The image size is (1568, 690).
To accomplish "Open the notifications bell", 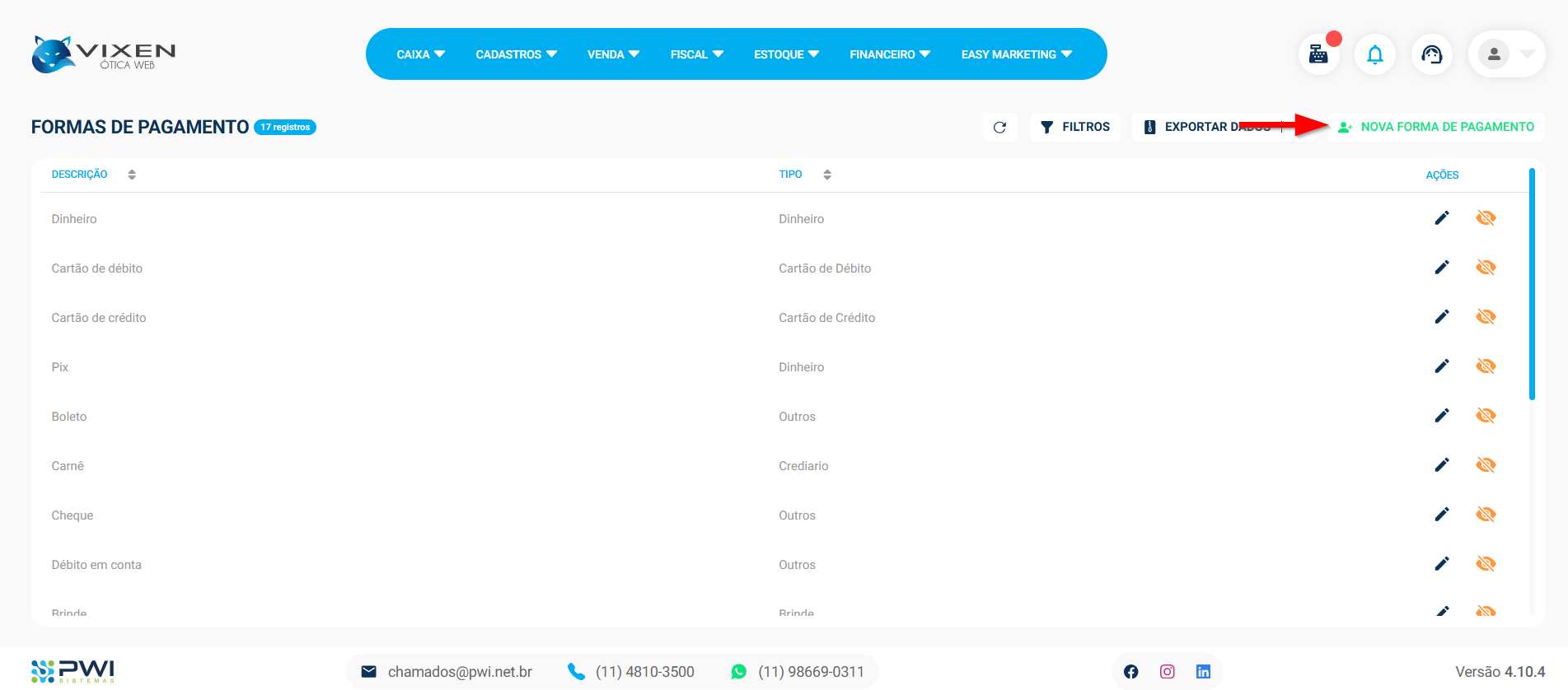I will coord(1375,54).
